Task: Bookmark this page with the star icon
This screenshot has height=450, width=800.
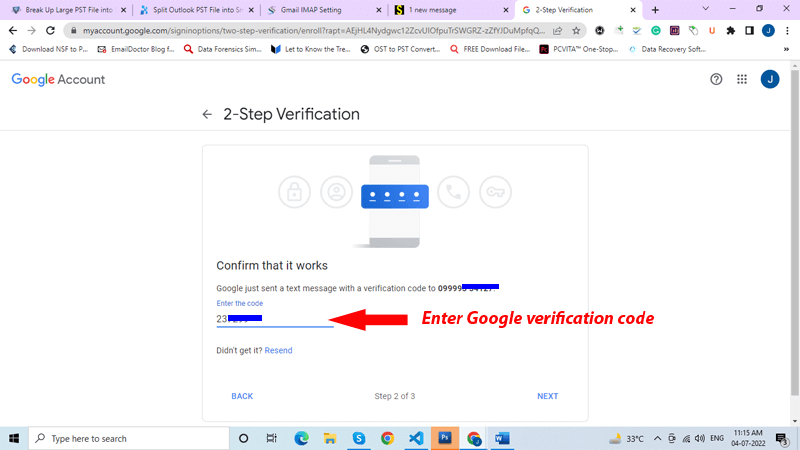Action: click(x=576, y=31)
